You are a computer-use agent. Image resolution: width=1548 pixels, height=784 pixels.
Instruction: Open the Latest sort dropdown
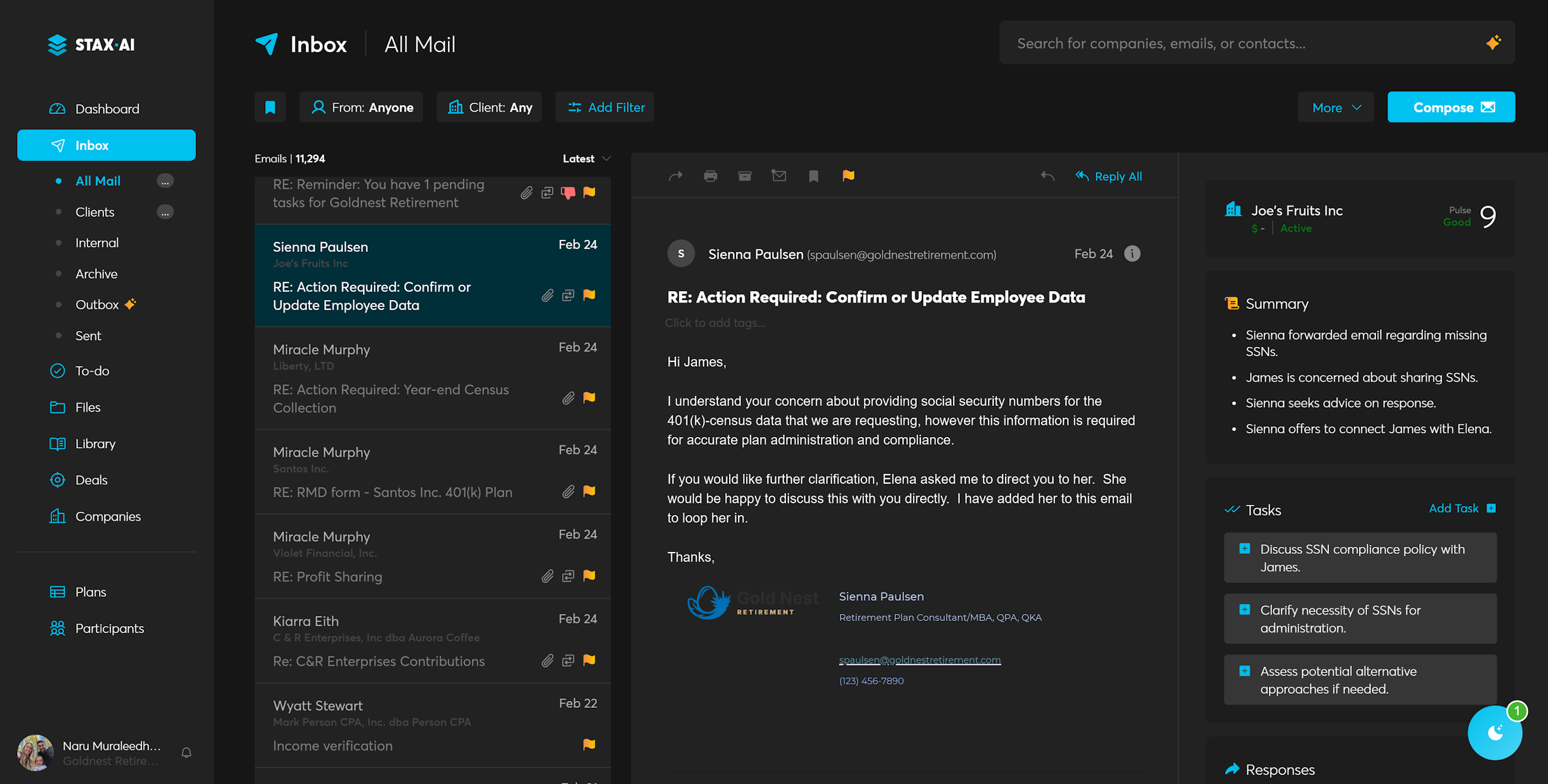click(x=586, y=159)
